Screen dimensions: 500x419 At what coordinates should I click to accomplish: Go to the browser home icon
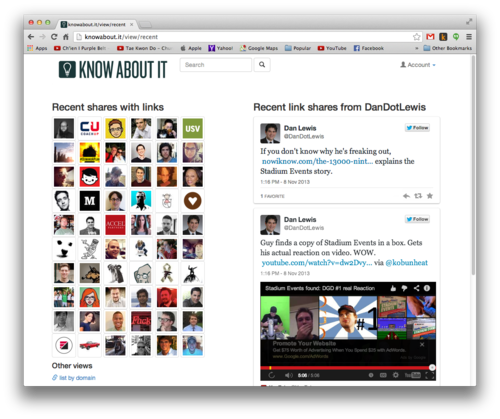[x=66, y=37]
